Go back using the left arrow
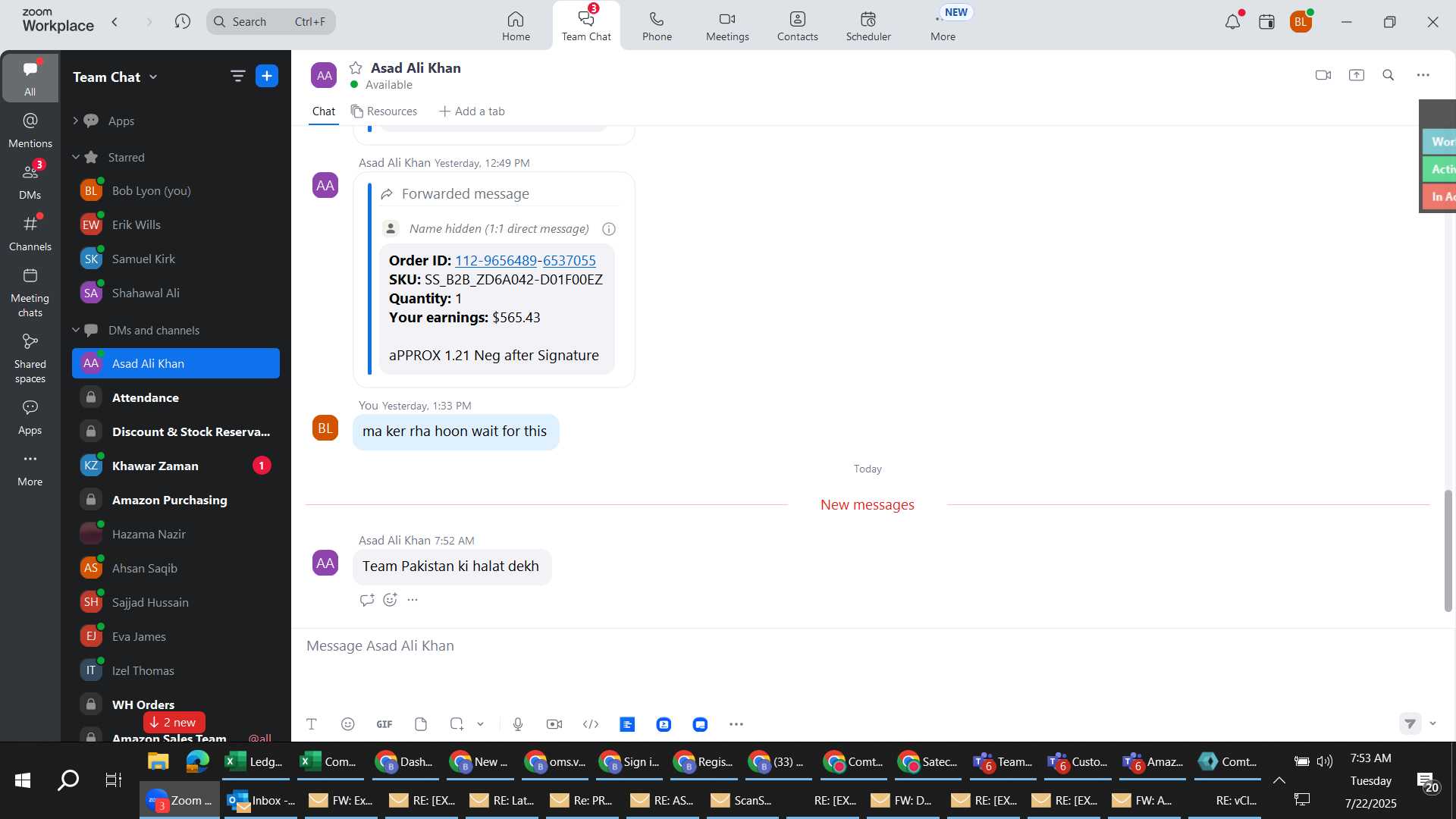Screen dimensions: 1456x819 [x=115, y=22]
